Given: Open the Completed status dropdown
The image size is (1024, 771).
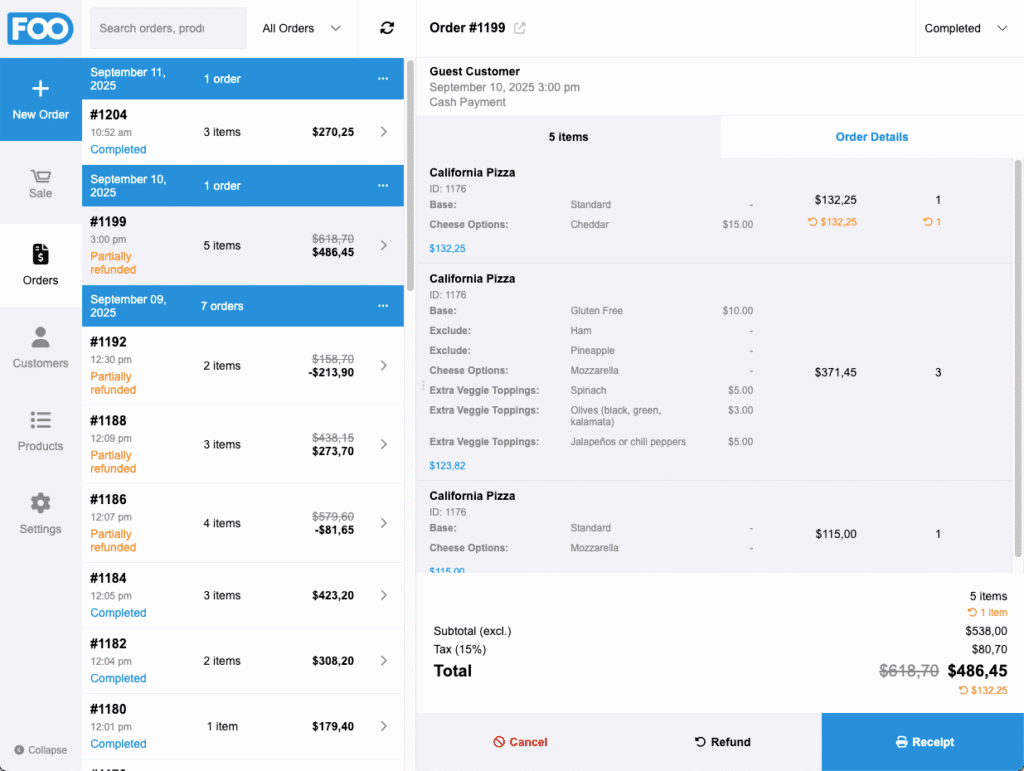Looking at the screenshot, I should click(965, 28).
